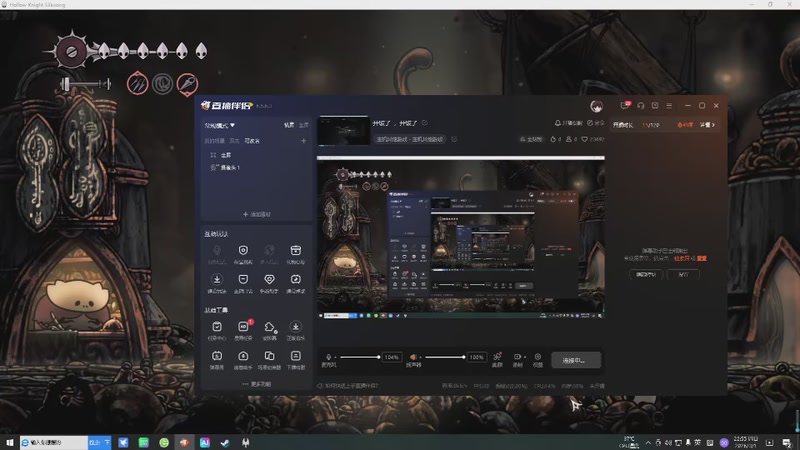Select the camera 1 source row

256,167
